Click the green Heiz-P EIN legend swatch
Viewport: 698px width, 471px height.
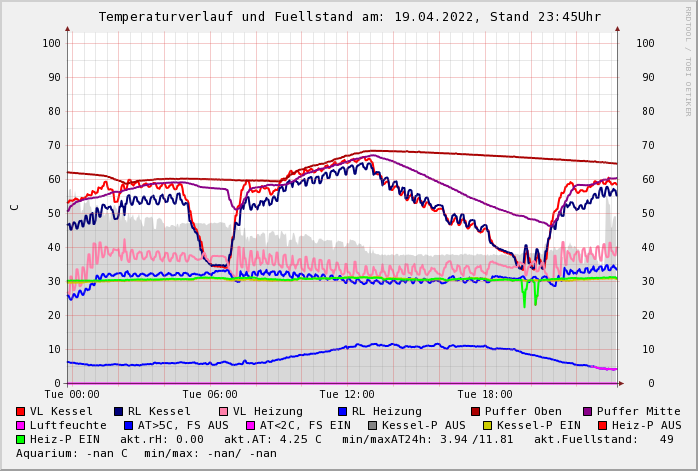pyautogui.click(x=21, y=439)
